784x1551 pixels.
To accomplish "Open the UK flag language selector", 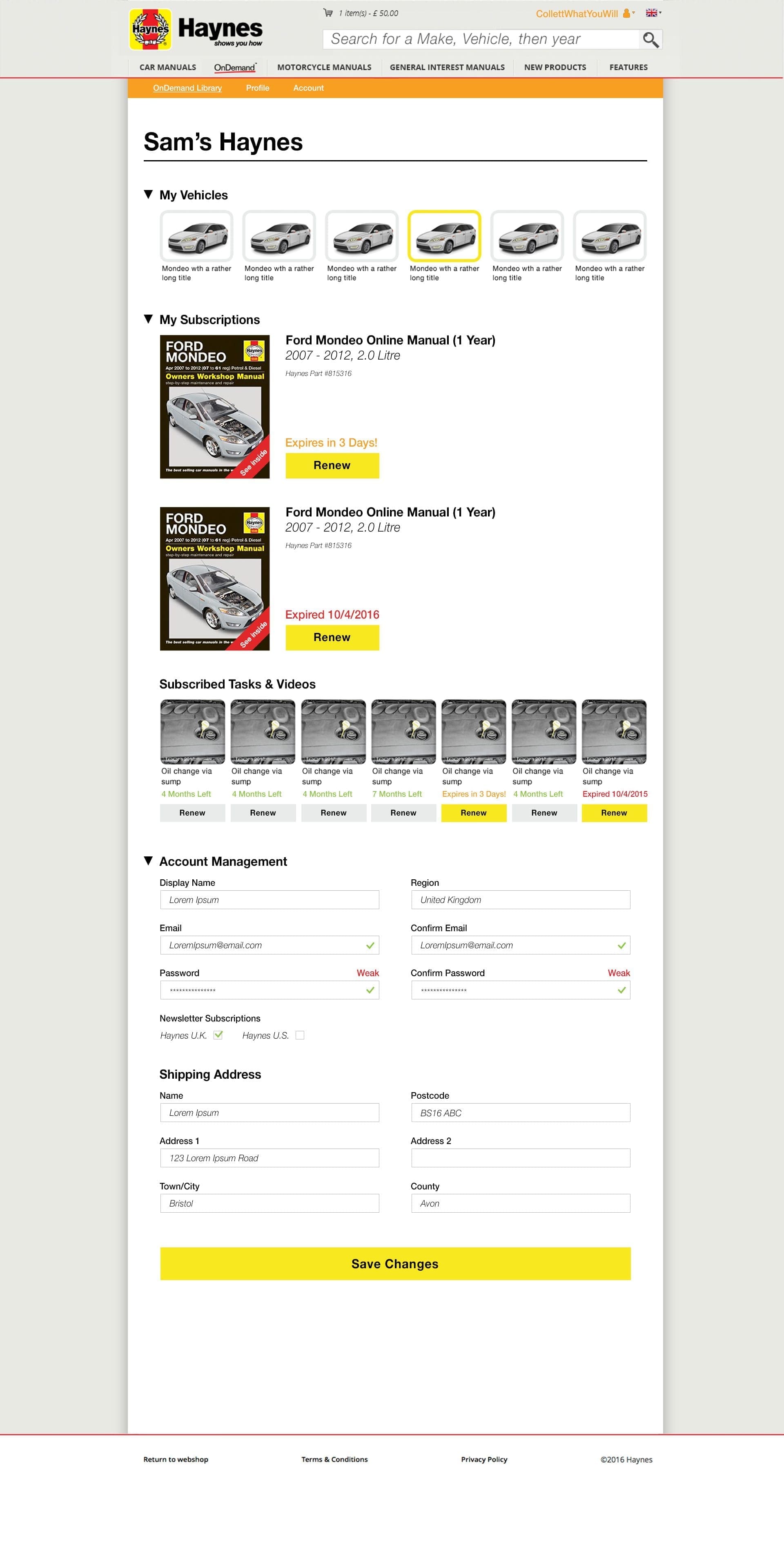I will pyautogui.click(x=653, y=13).
